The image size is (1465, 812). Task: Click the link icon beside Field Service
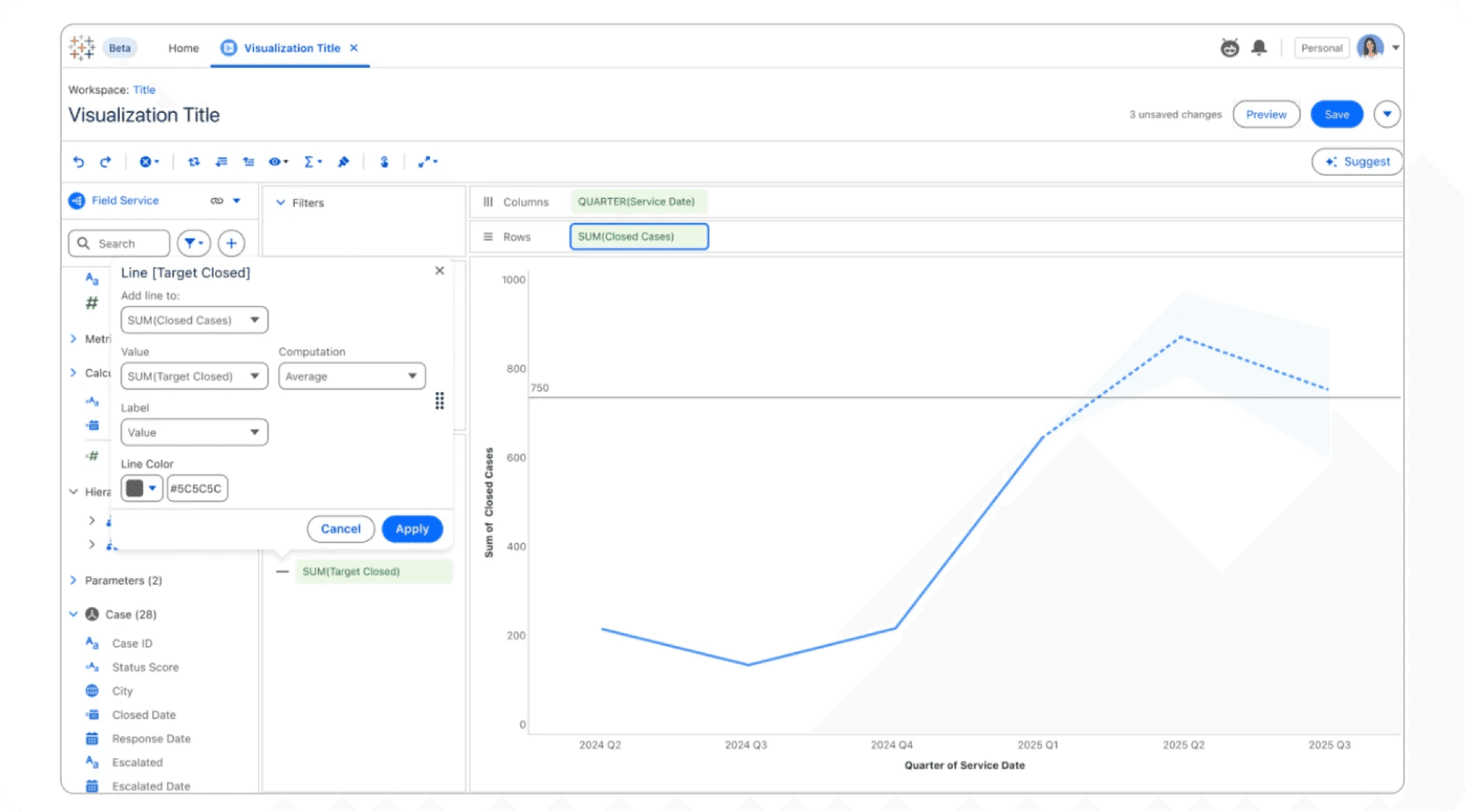(x=217, y=201)
